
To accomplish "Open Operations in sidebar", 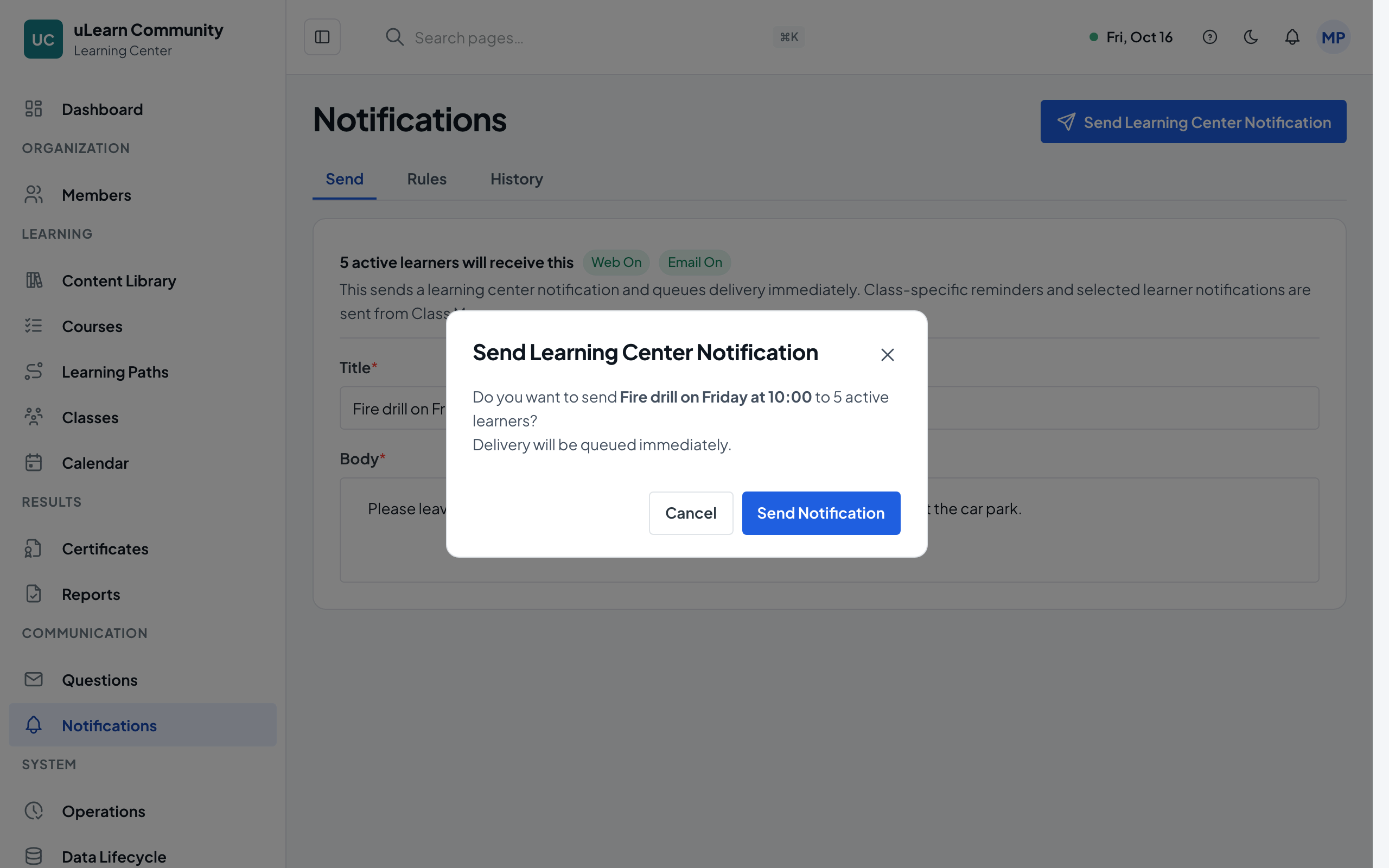I will click(142, 811).
